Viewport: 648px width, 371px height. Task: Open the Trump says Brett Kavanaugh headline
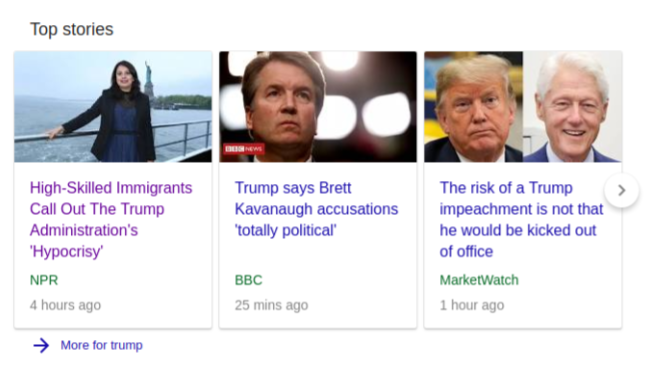[316, 209]
